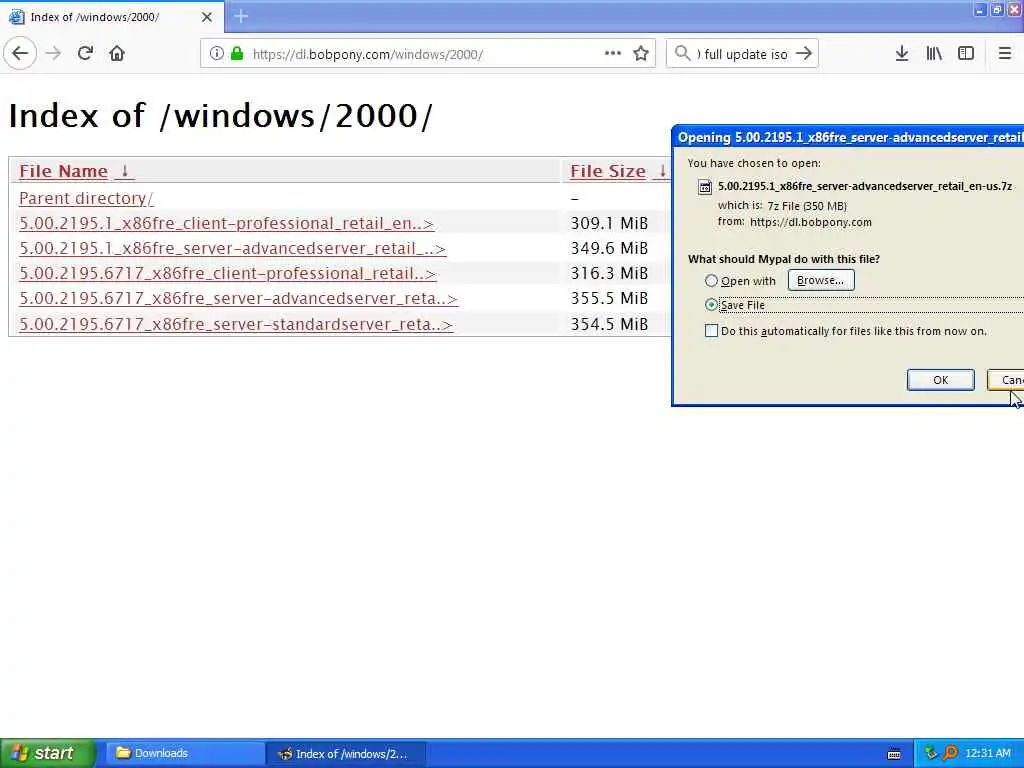Click the 349.6 MiB size cell
1024x768 pixels.
point(609,248)
